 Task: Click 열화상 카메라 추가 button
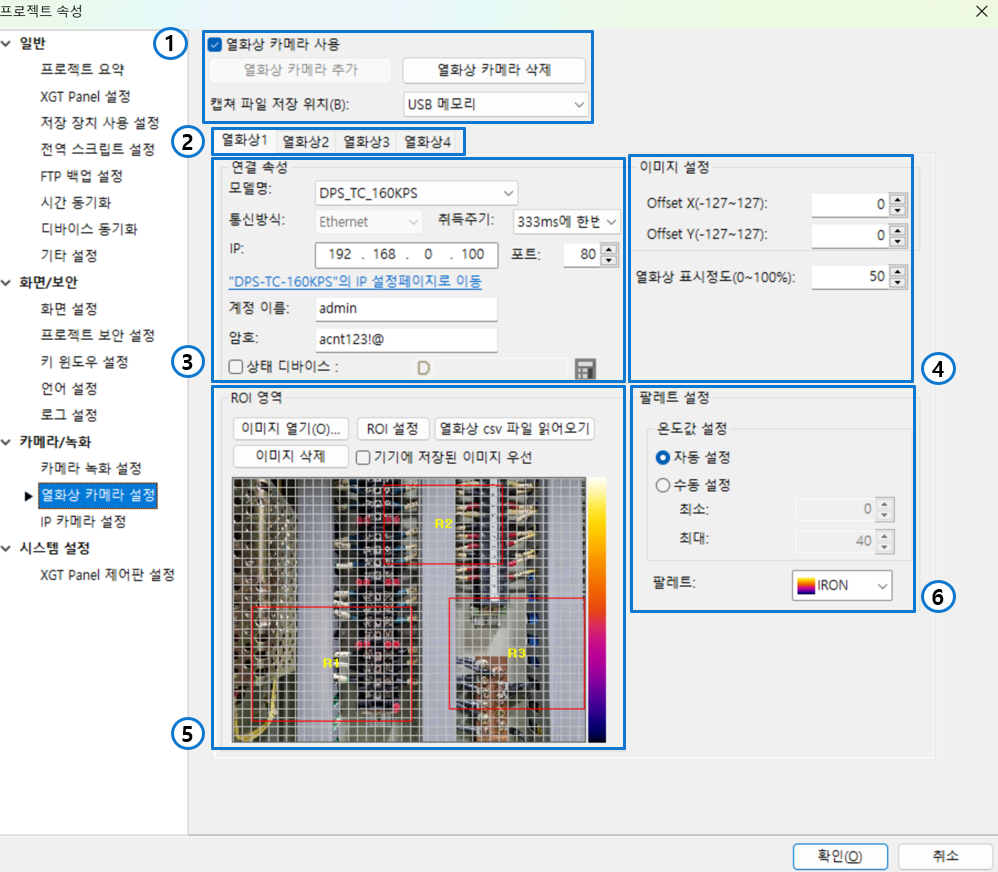pyautogui.click(x=300, y=70)
